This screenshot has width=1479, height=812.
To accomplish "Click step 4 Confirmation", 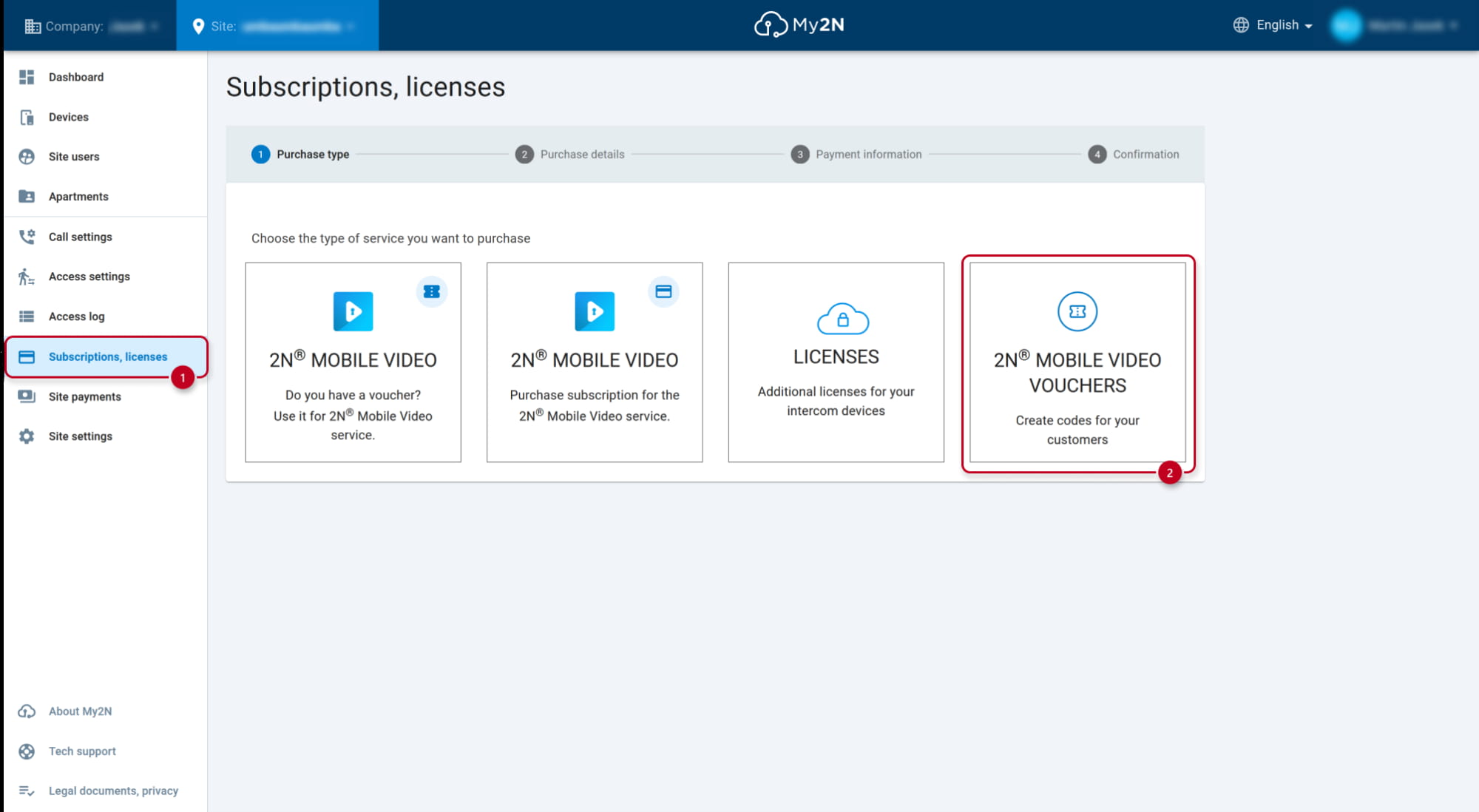I will coord(1134,154).
